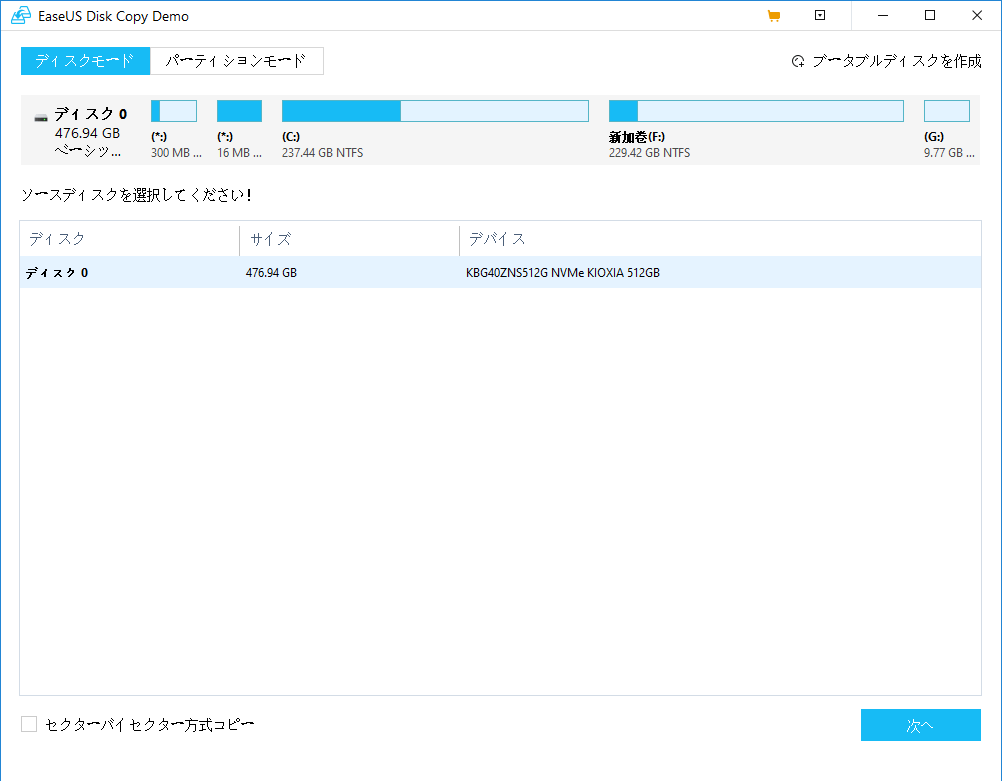Click the bootable disk creation circular icon
1002x781 pixels.
pos(797,60)
